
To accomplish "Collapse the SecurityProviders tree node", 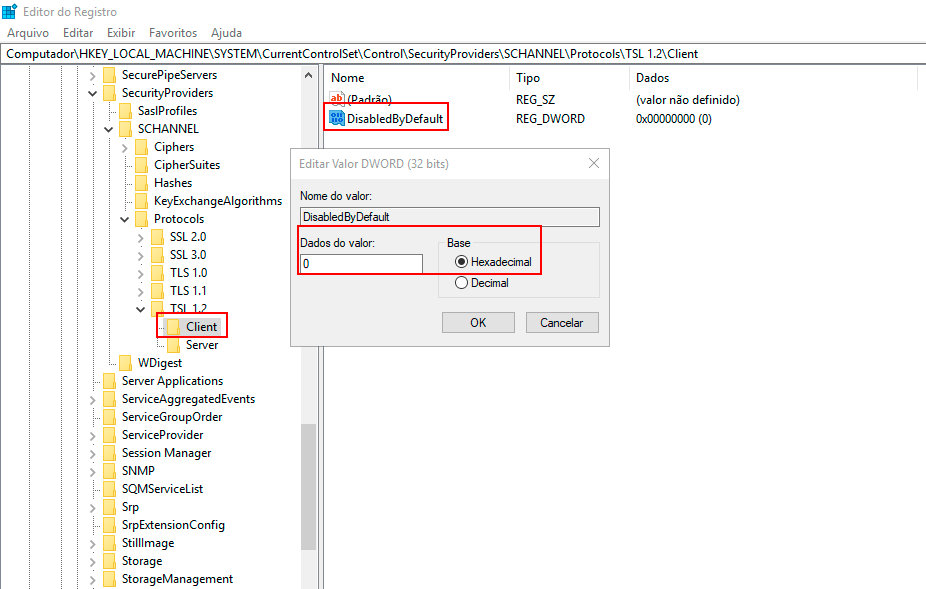I will [93, 93].
